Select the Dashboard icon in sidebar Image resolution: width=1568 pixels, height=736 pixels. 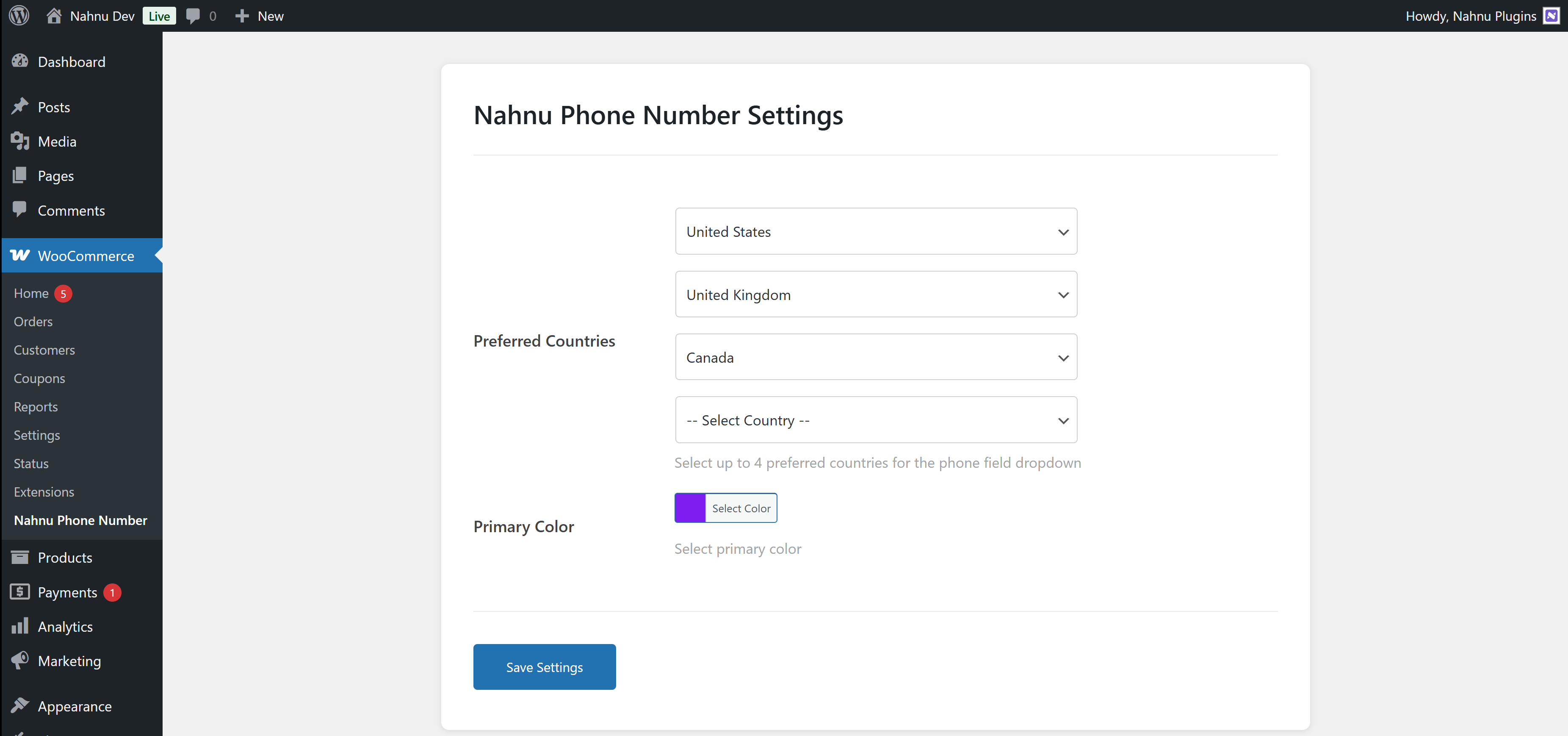[x=19, y=61]
